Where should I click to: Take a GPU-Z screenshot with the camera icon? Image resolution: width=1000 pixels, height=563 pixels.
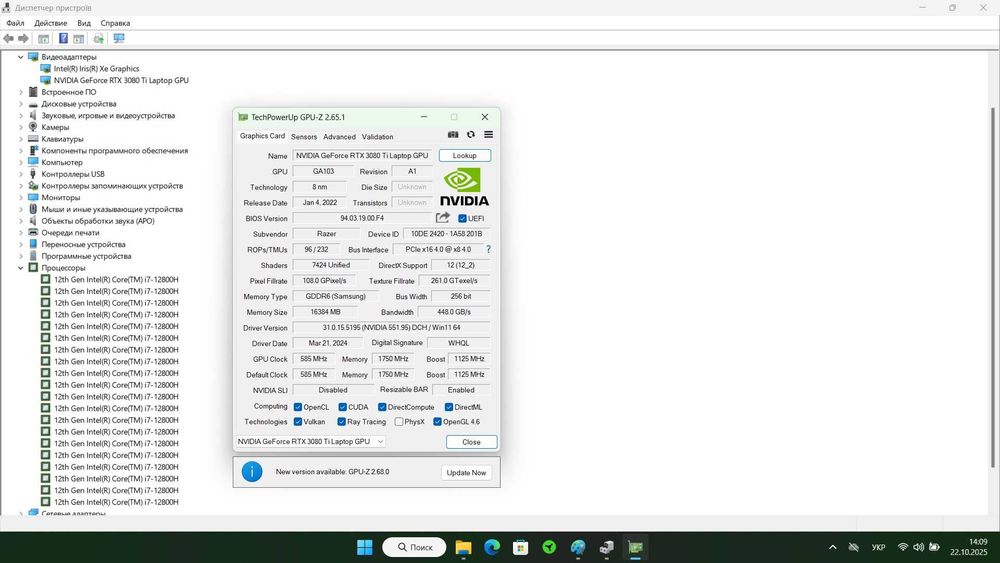[x=453, y=135]
